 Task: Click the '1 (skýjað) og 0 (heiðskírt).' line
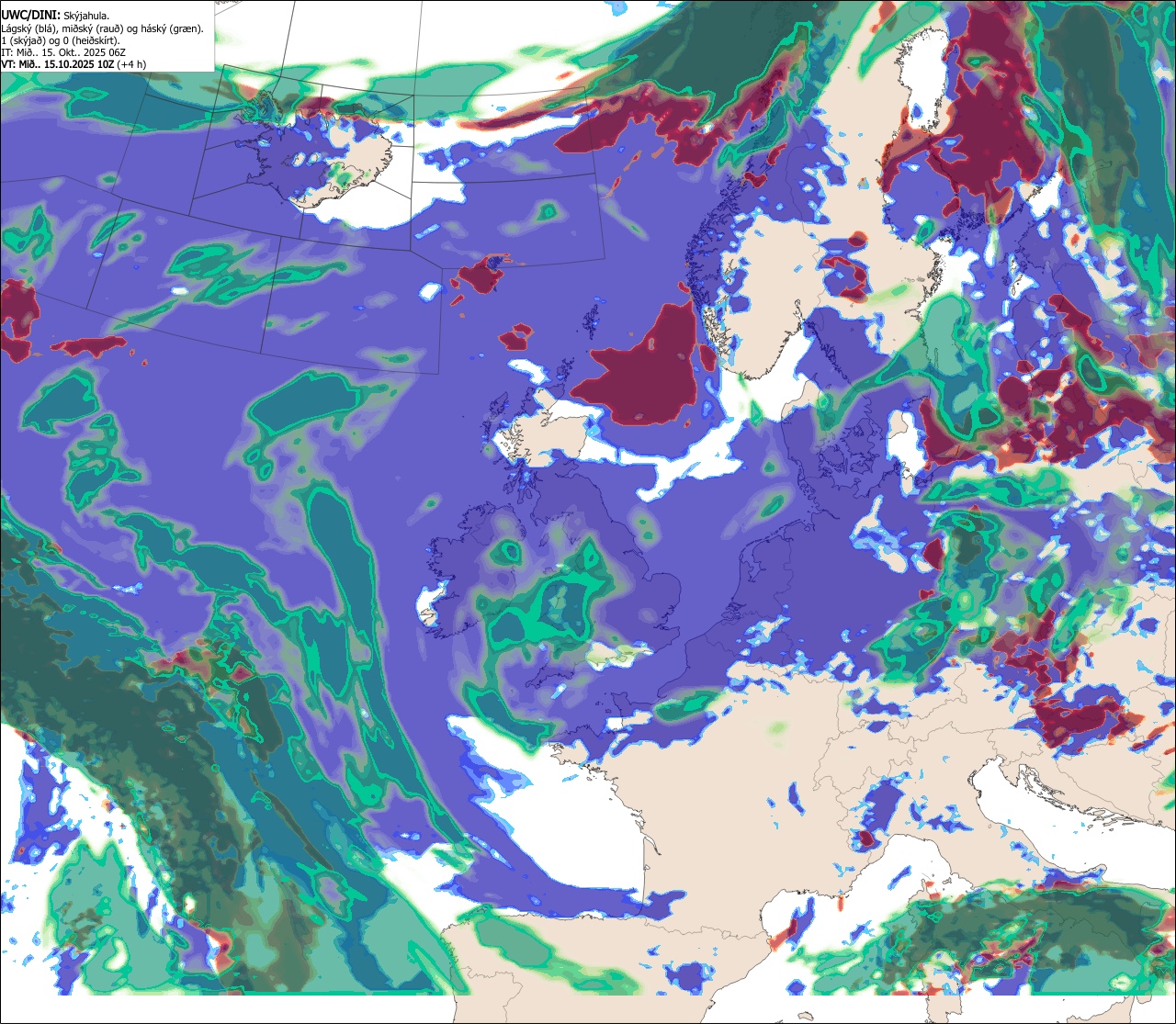(x=60, y=40)
